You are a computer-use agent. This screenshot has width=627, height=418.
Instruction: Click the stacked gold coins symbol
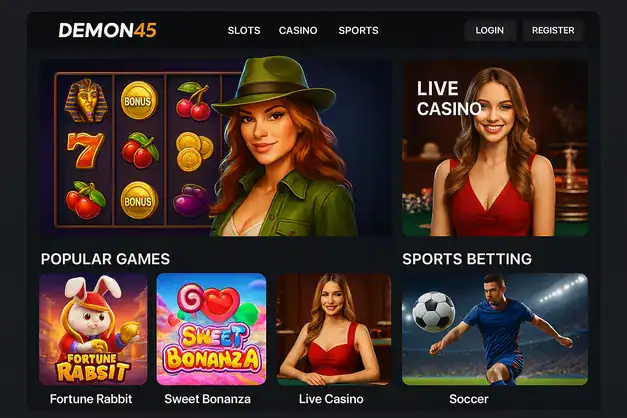tap(194, 151)
